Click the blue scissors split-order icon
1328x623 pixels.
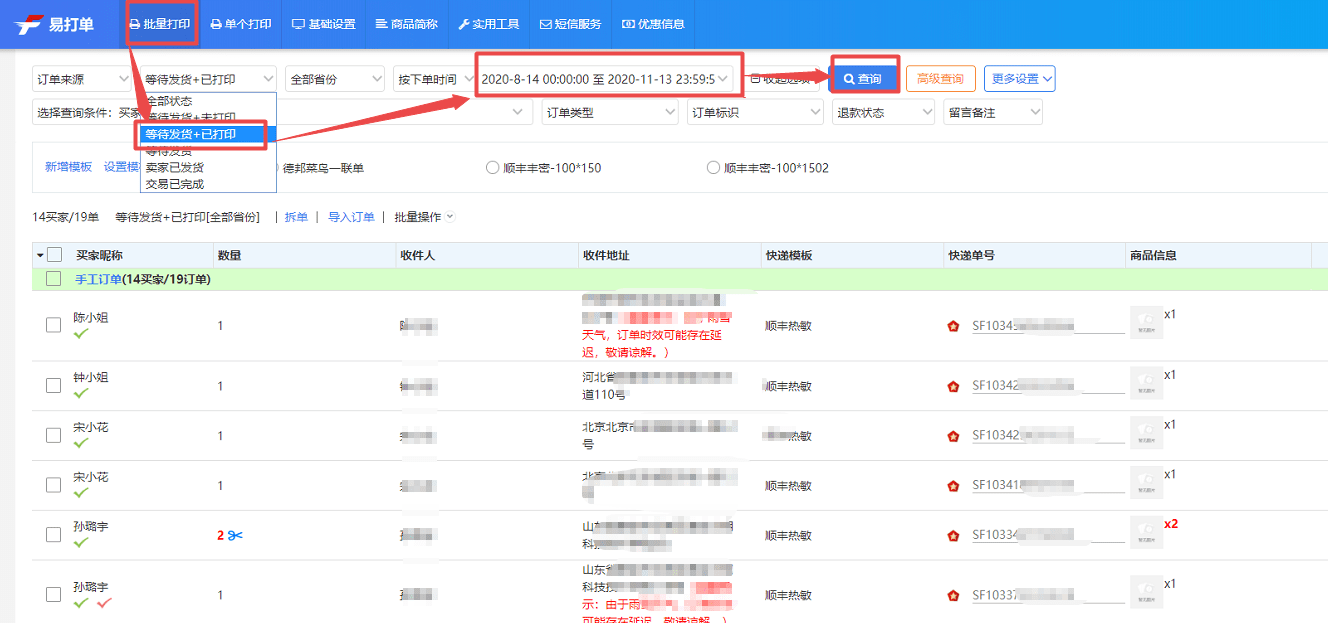235,536
